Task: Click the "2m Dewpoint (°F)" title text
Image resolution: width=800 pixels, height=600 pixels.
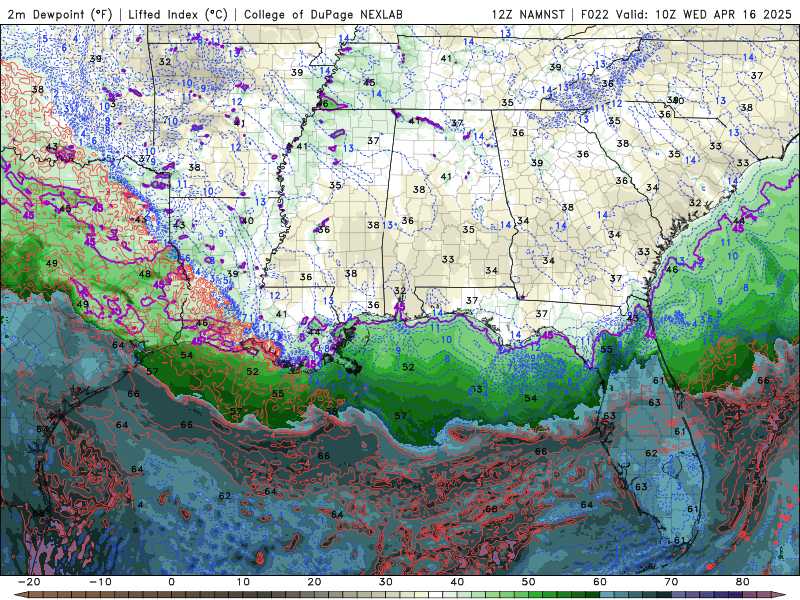Action: [x=59, y=14]
